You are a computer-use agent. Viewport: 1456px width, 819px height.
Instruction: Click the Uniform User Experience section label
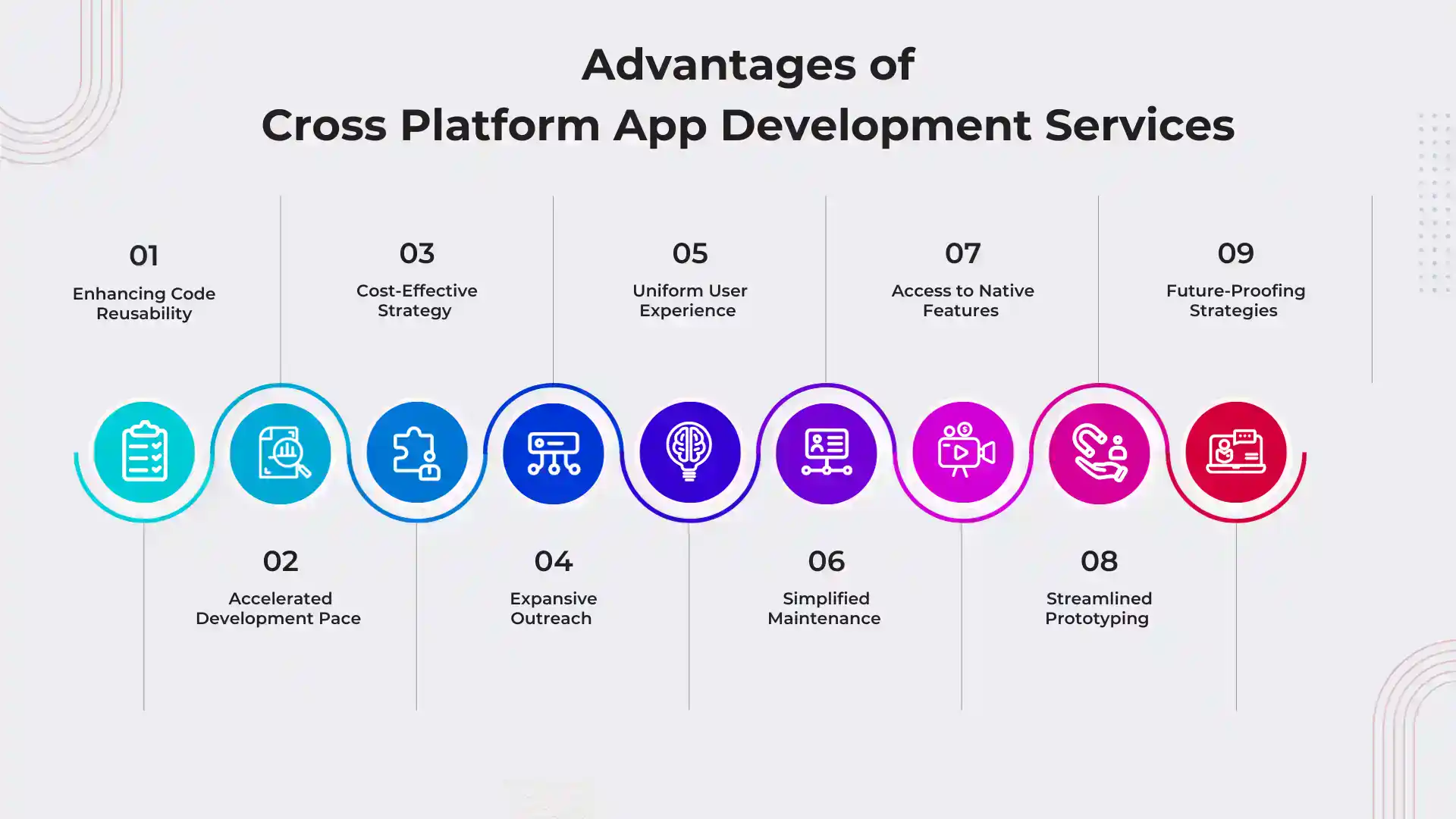[690, 300]
